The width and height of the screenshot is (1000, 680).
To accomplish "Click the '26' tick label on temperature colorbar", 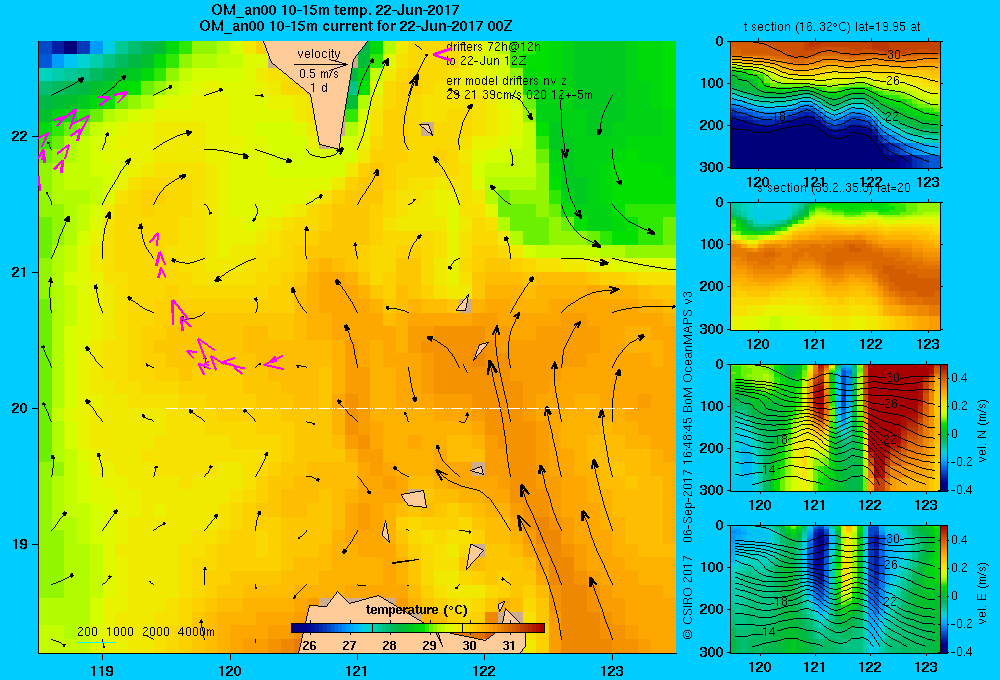I will pos(309,645).
